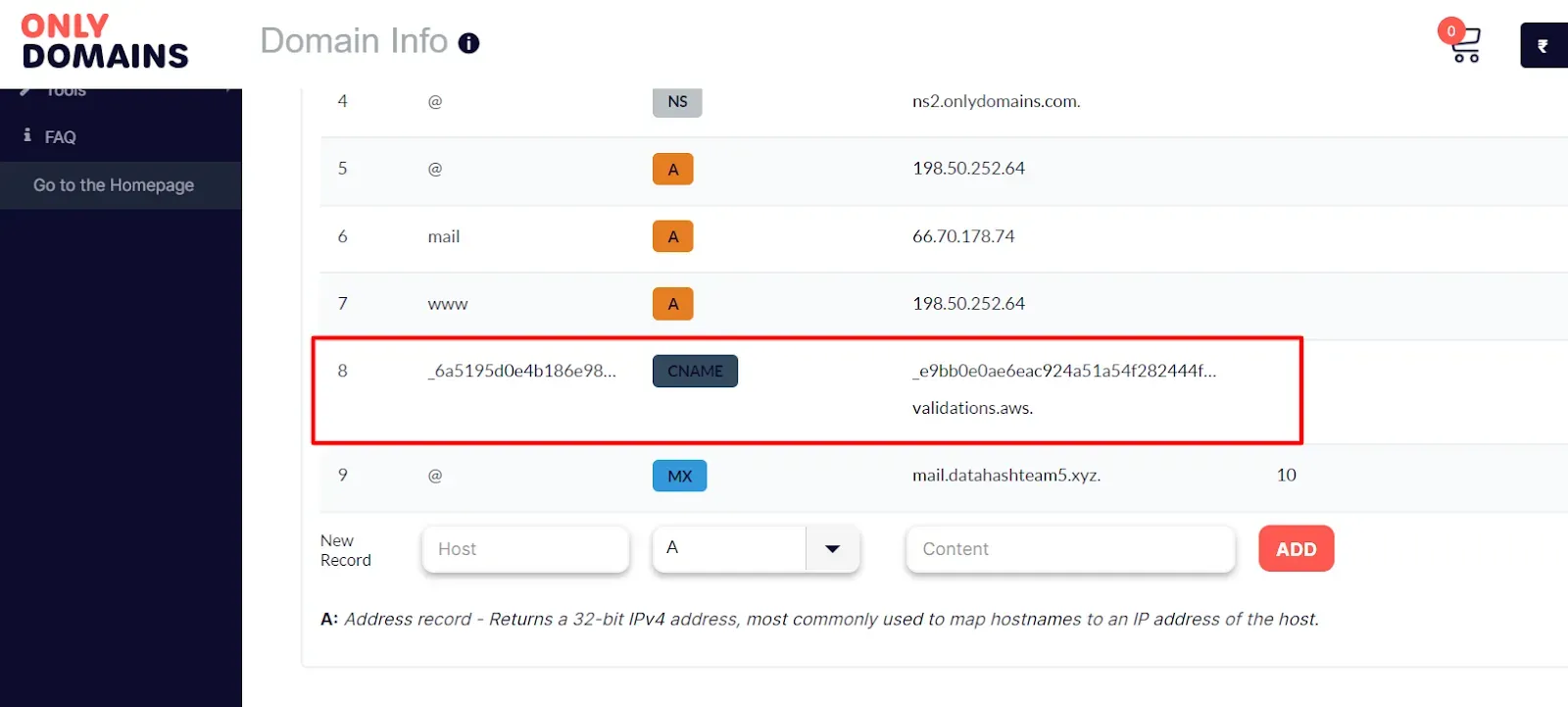This screenshot has width=1568, height=707.
Task: Click the CNAME badge in row 8
Action: (x=695, y=371)
